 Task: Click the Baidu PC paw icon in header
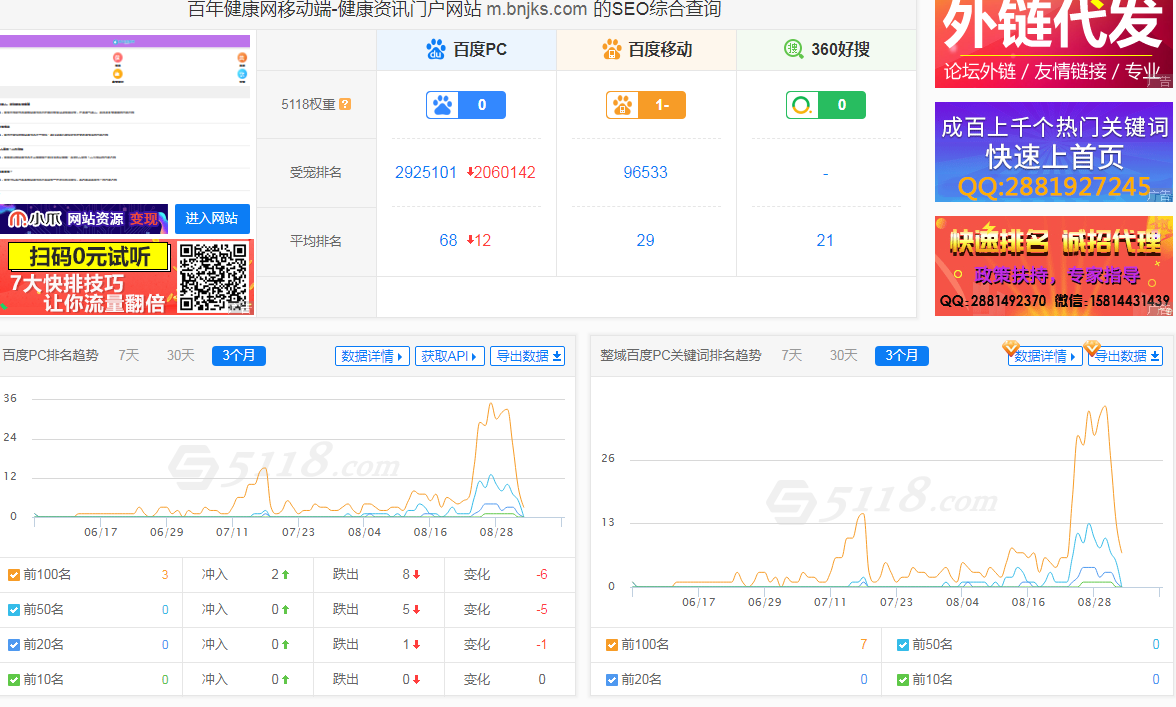pos(436,49)
